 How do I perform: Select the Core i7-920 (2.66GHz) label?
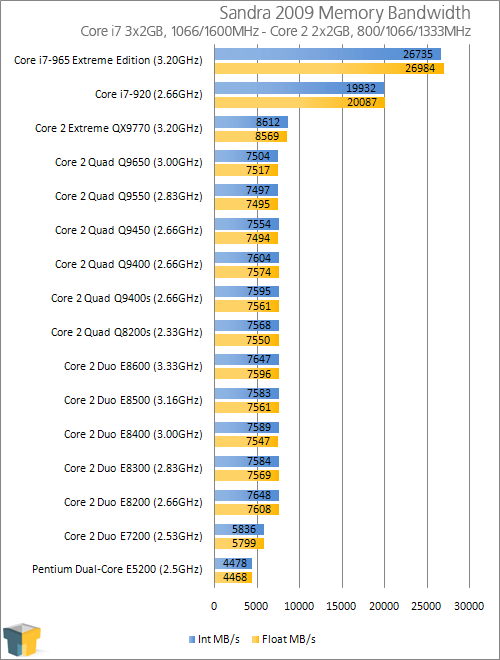point(149,94)
